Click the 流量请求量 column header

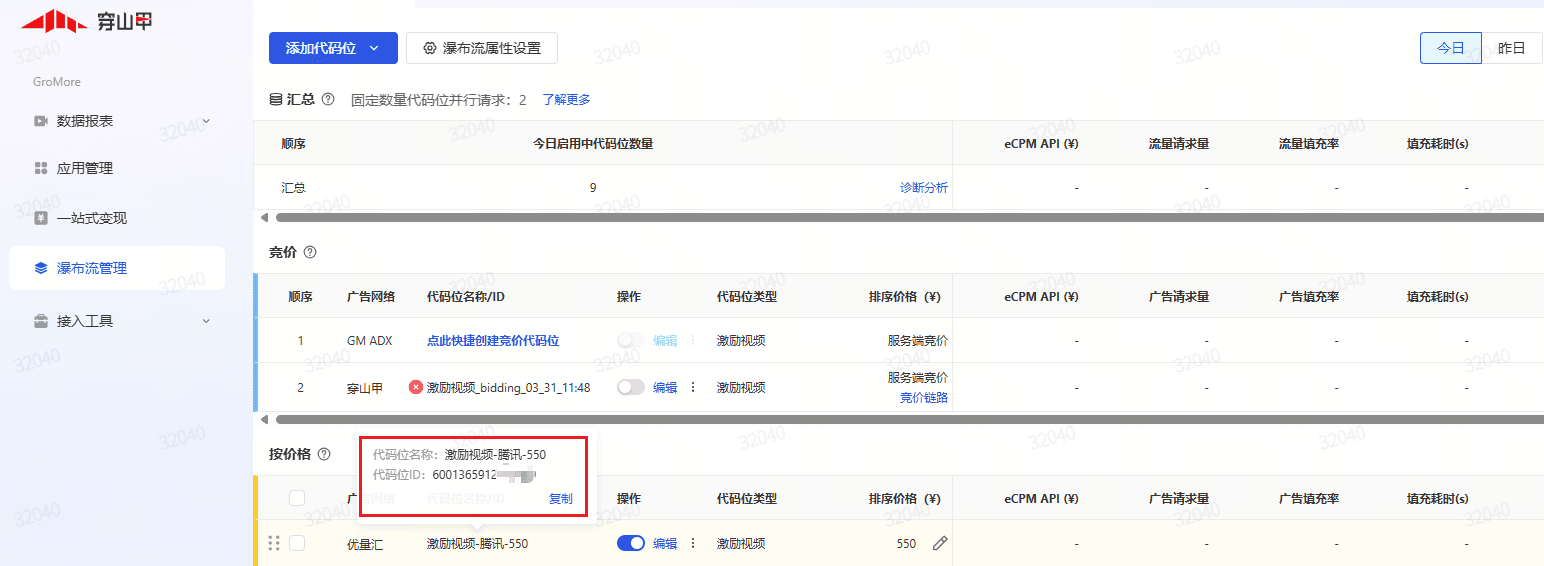pos(1179,144)
